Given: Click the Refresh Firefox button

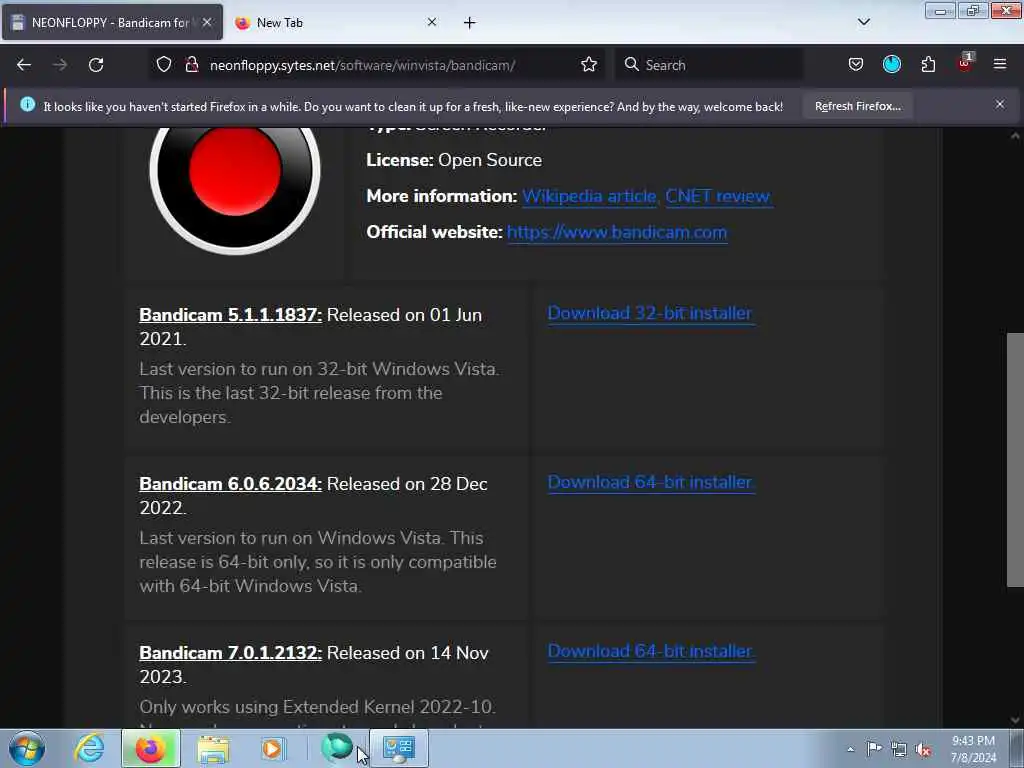Looking at the screenshot, I should (x=857, y=106).
